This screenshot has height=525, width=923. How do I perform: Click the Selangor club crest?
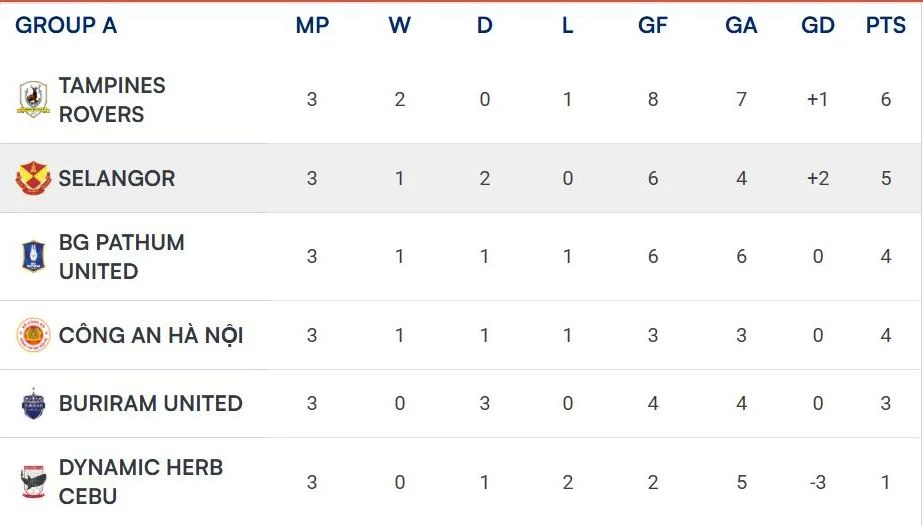(33, 179)
